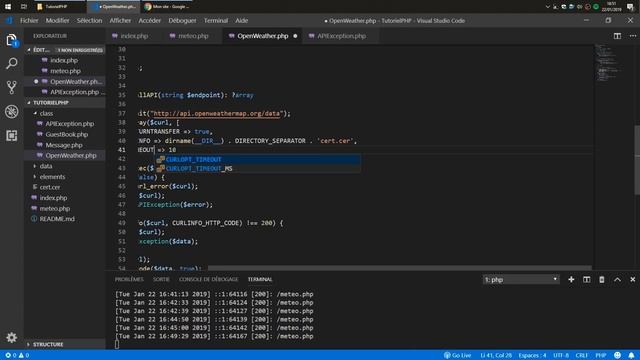640x360 pixels.
Task: Open the Afficher menu
Action: click(x=120, y=20)
